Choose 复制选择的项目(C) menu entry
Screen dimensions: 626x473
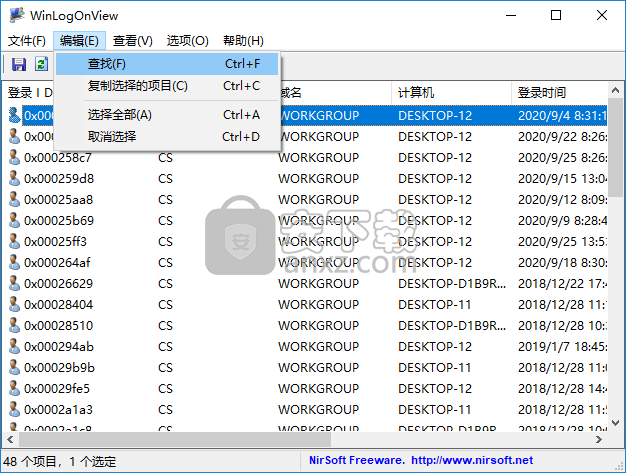pyautogui.click(x=167, y=86)
